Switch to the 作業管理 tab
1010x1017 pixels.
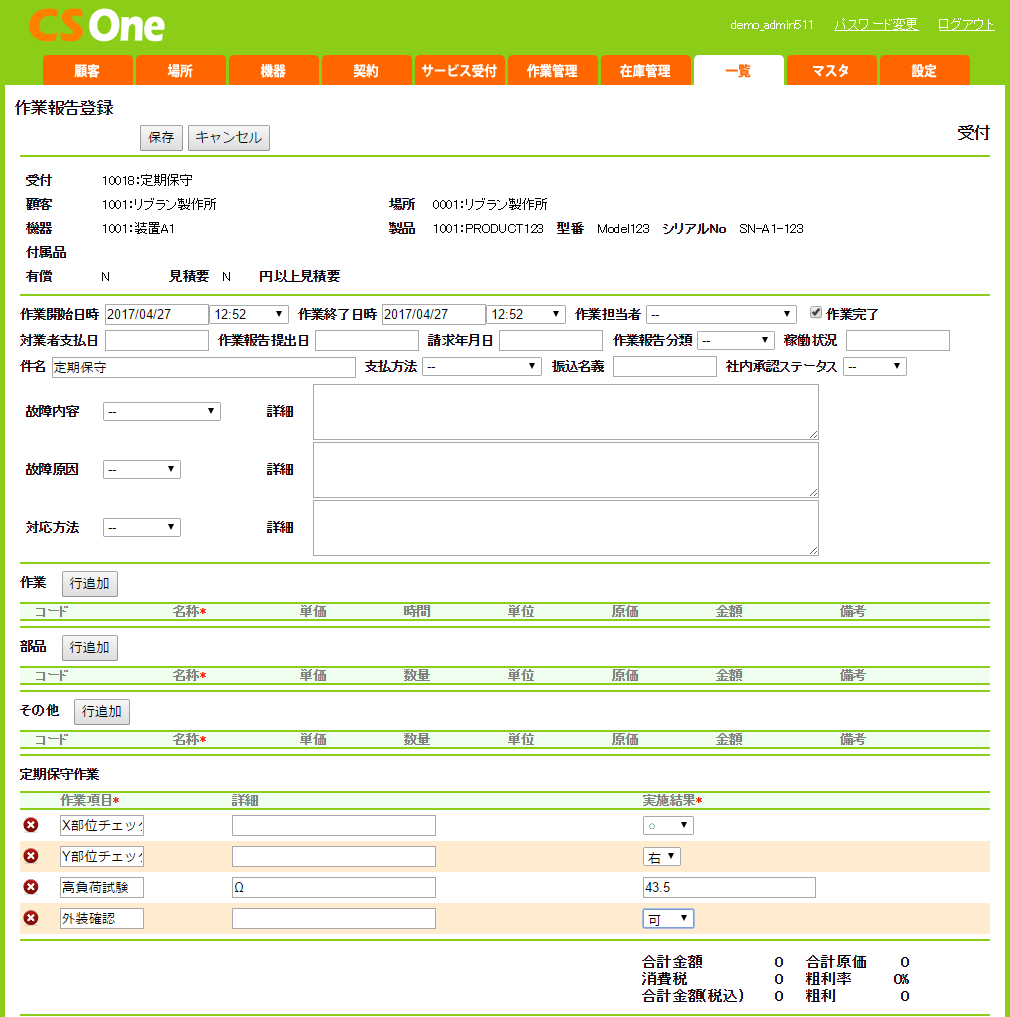pos(552,70)
